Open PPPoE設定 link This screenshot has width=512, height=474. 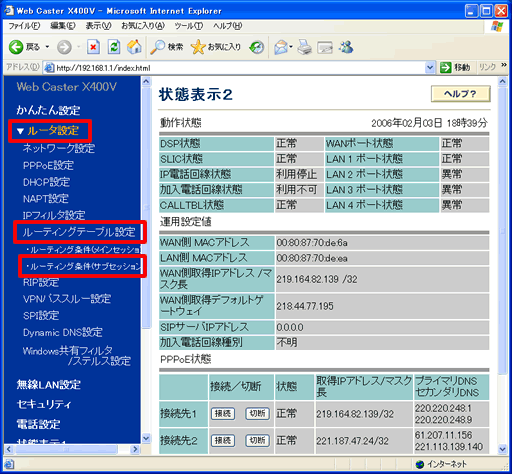point(48,165)
